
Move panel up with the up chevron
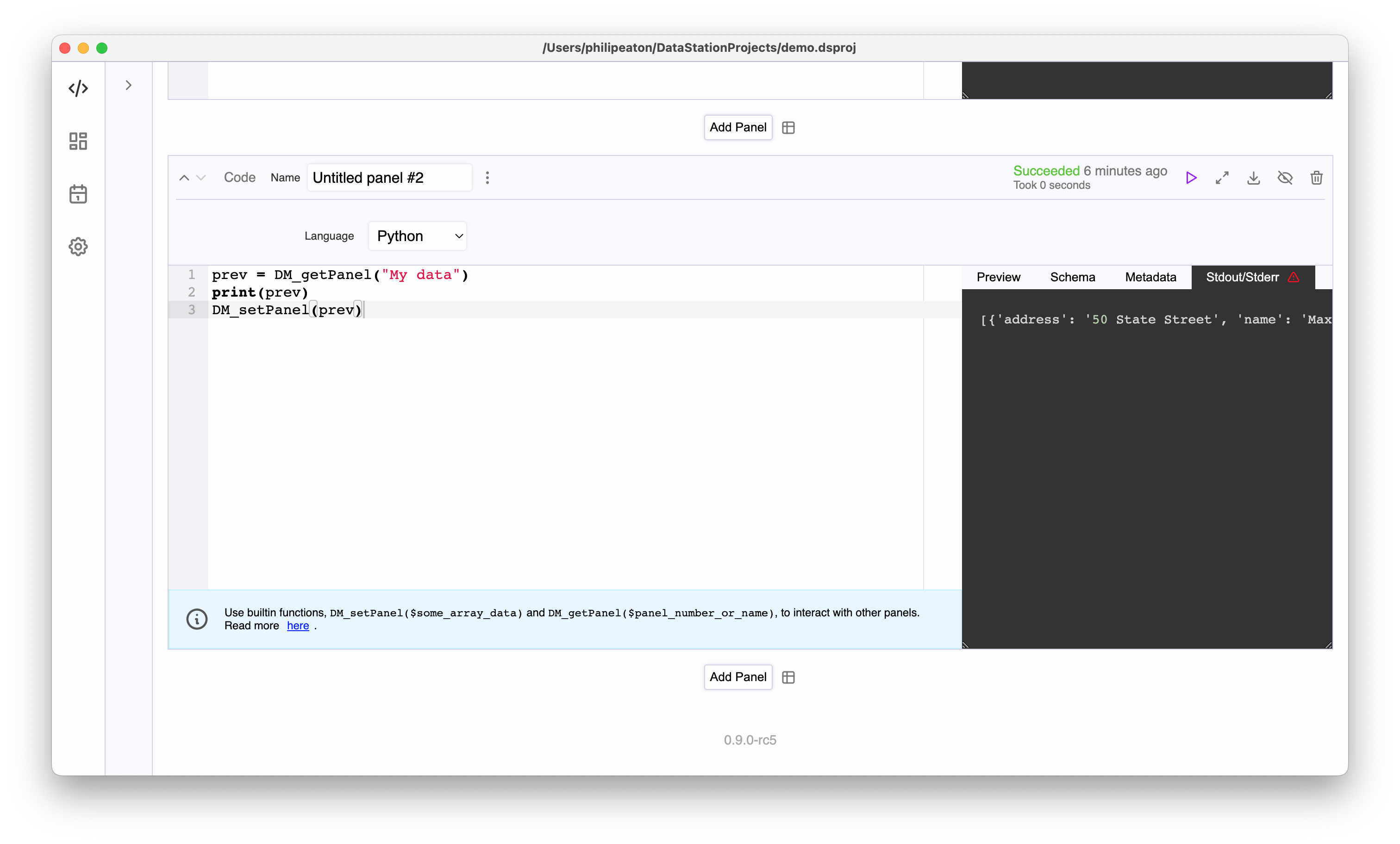pos(184,178)
